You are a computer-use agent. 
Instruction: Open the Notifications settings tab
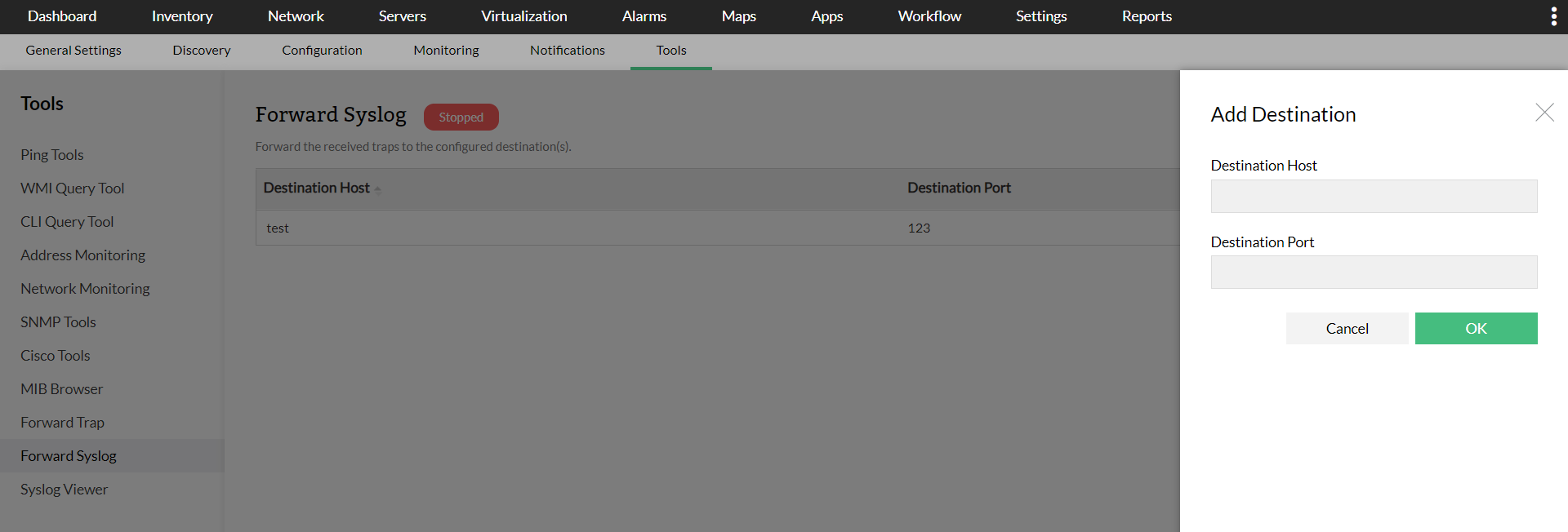click(x=567, y=51)
